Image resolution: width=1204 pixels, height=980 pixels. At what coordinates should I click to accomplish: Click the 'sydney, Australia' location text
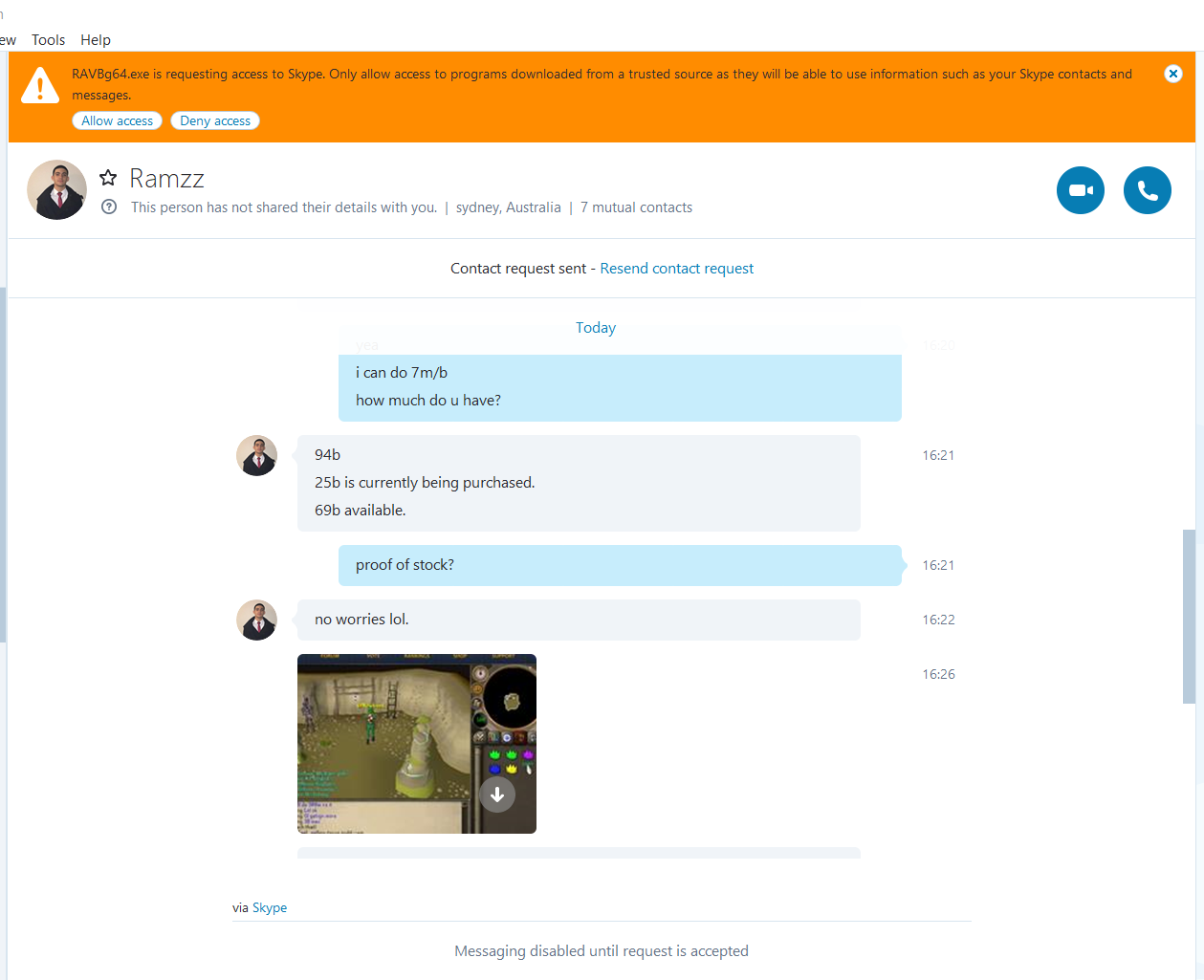point(509,207)
